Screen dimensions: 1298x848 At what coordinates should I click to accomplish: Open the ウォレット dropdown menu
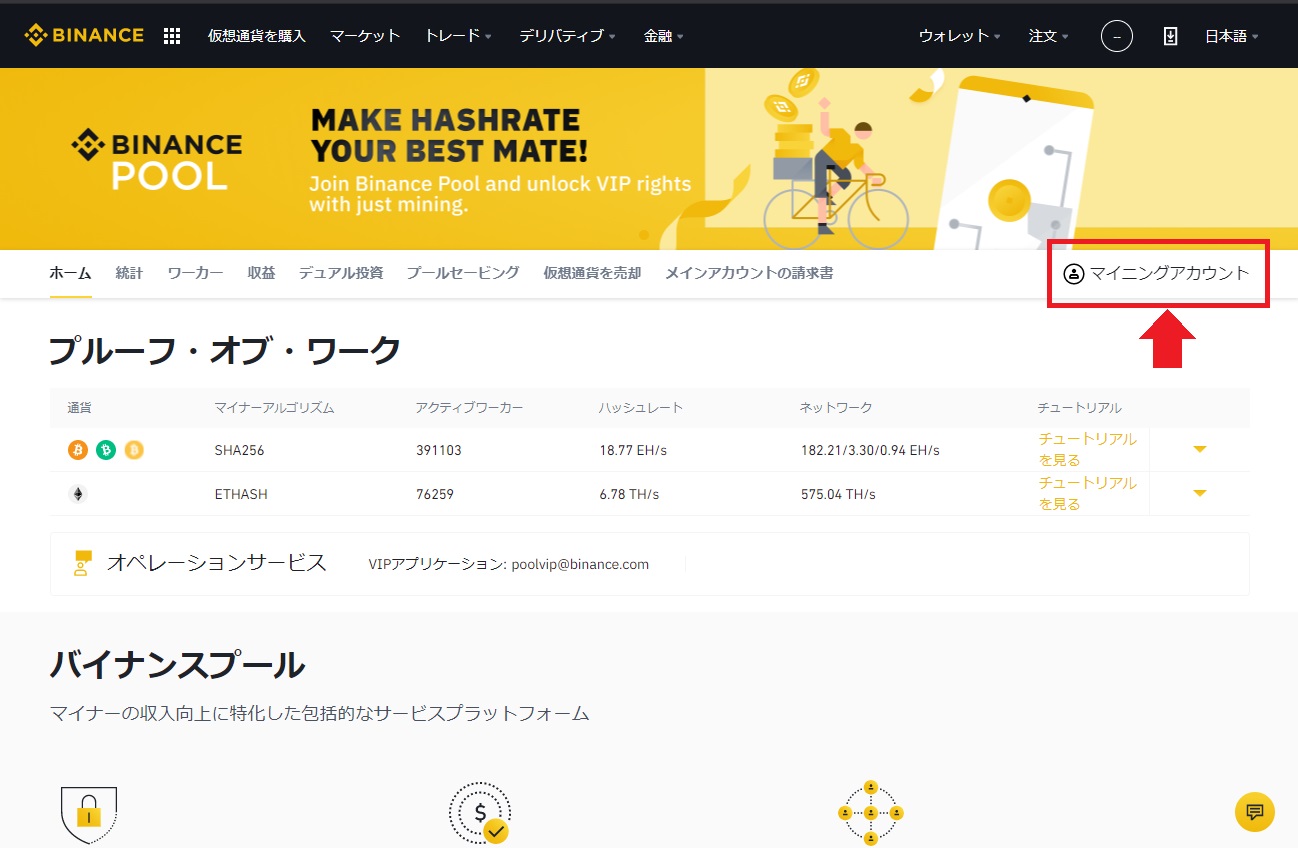pyautogui.click(x=960, y=36)
